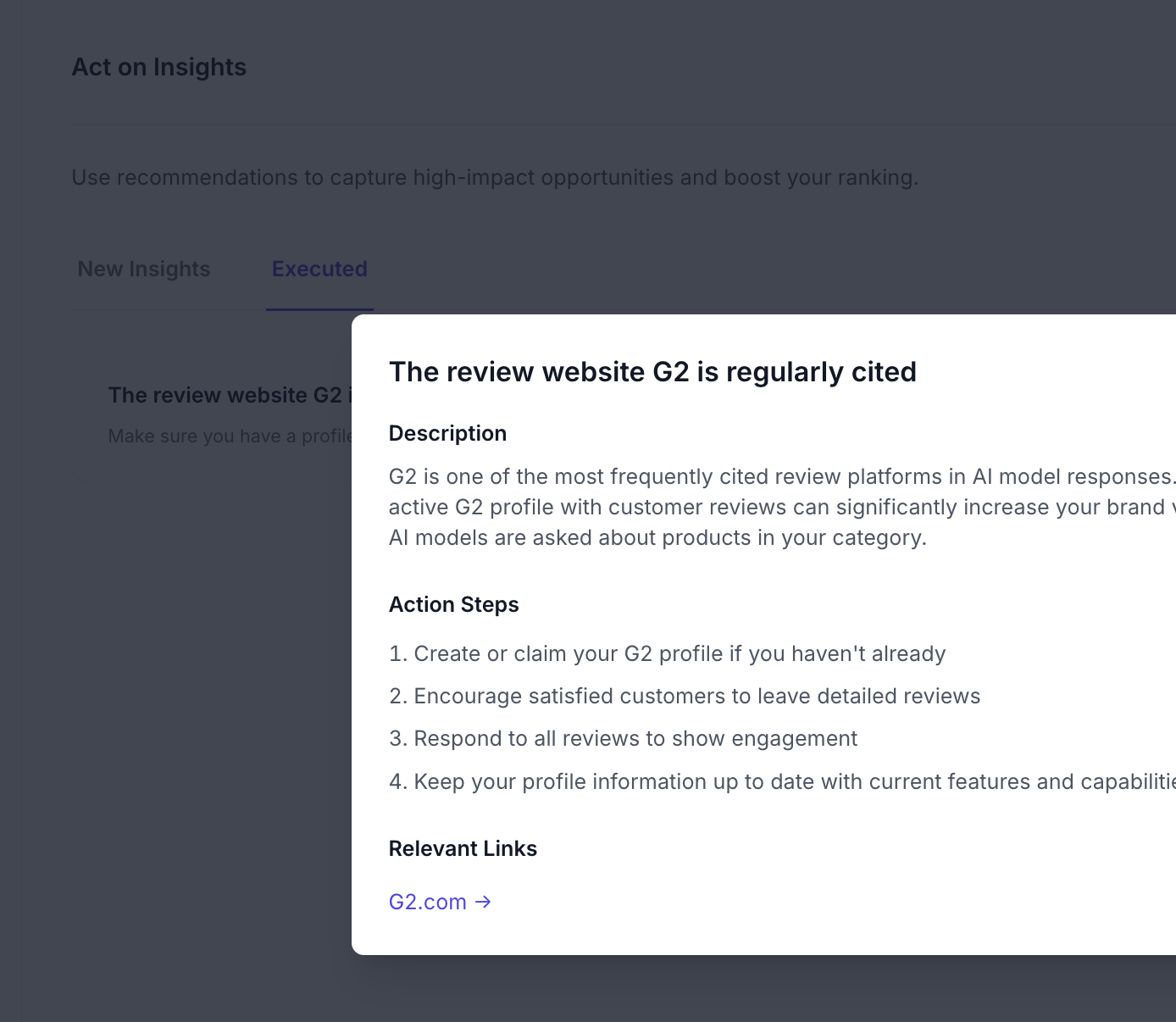The height and width of the screenshot is (1022, 1176).
Task: Click the modal title about G2 being cited
Action: (652, 372)
